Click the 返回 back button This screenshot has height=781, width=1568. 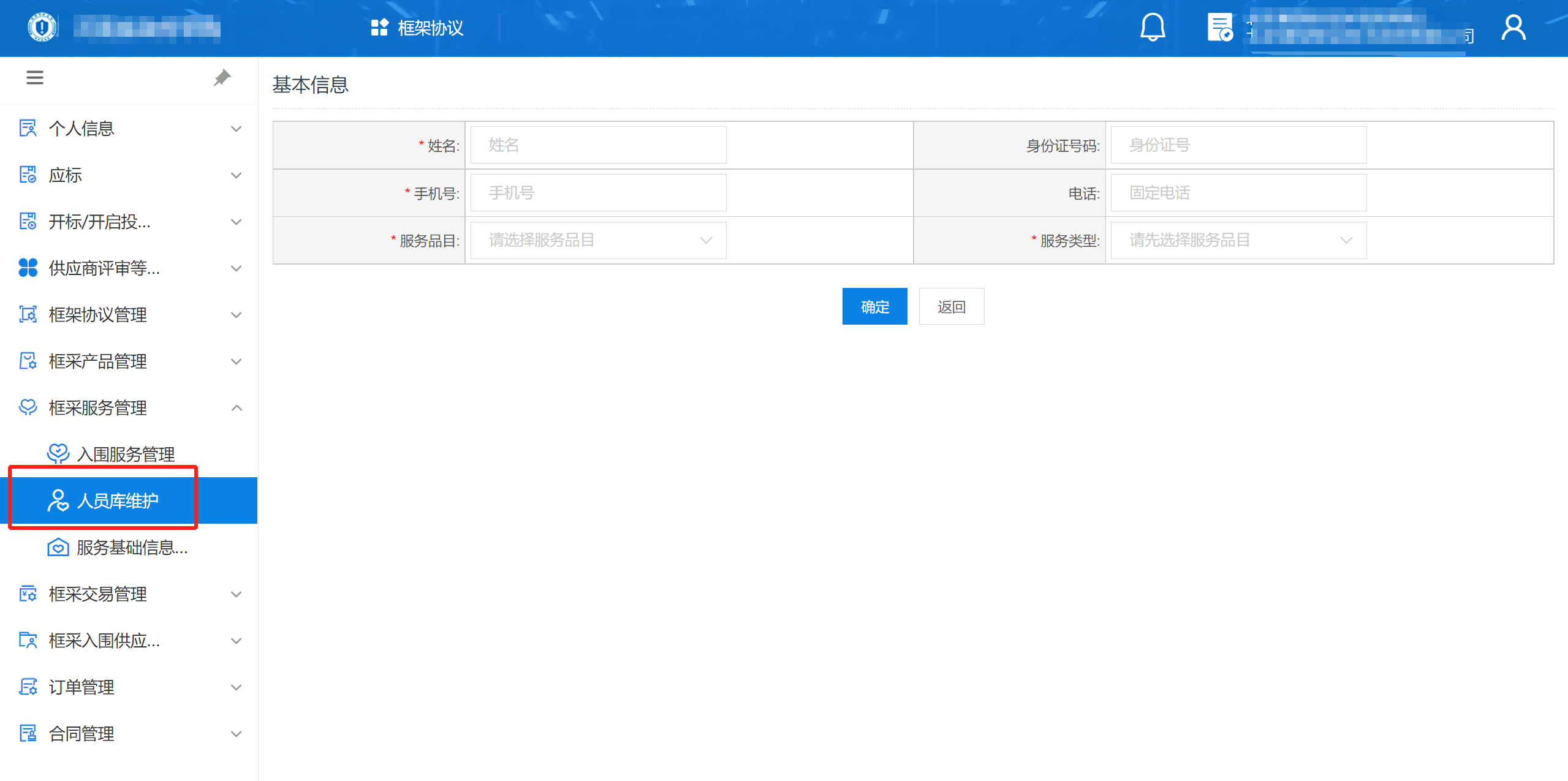coord(952,306)
